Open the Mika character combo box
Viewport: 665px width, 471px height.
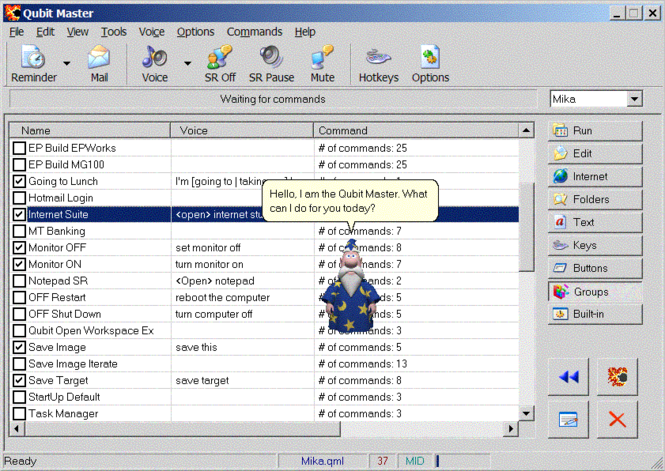[x=596, y=99]
